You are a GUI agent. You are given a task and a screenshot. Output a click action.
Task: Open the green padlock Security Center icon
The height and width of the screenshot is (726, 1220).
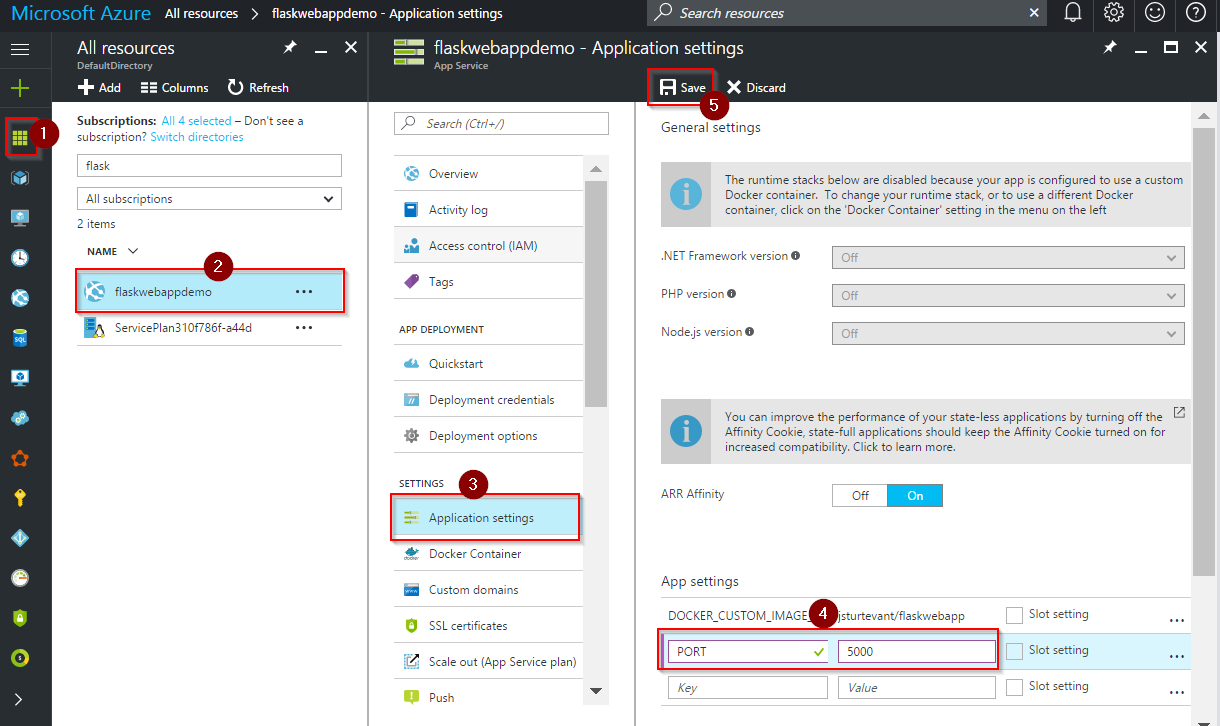tap(20, 618)
